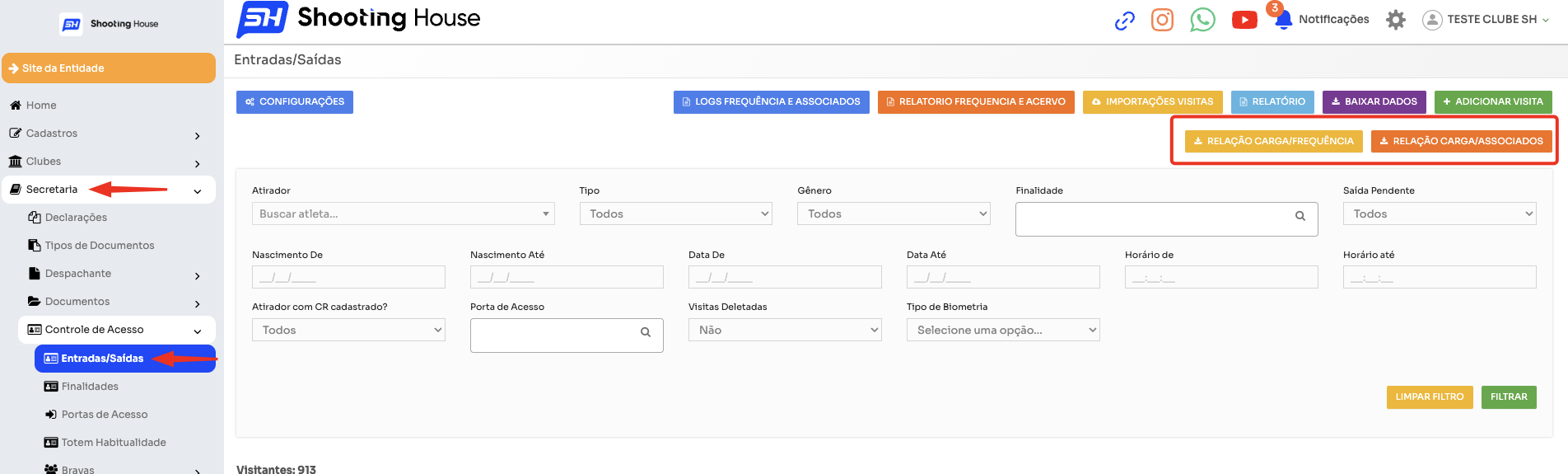Open the Saída Pendente dropdown
Screen dimensions: 1568x474
tap(1440, 214)
